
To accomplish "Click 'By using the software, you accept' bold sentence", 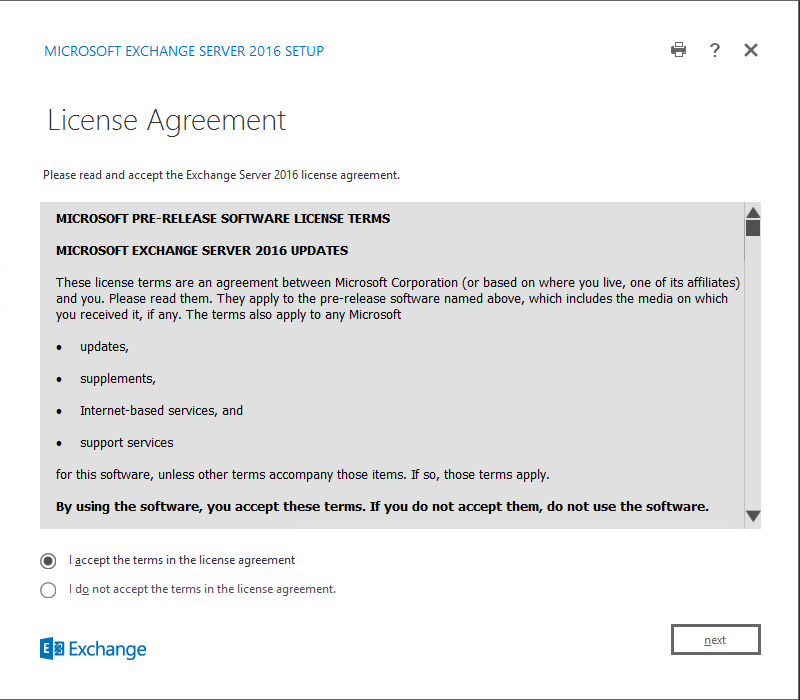I will tap(382, 507).
